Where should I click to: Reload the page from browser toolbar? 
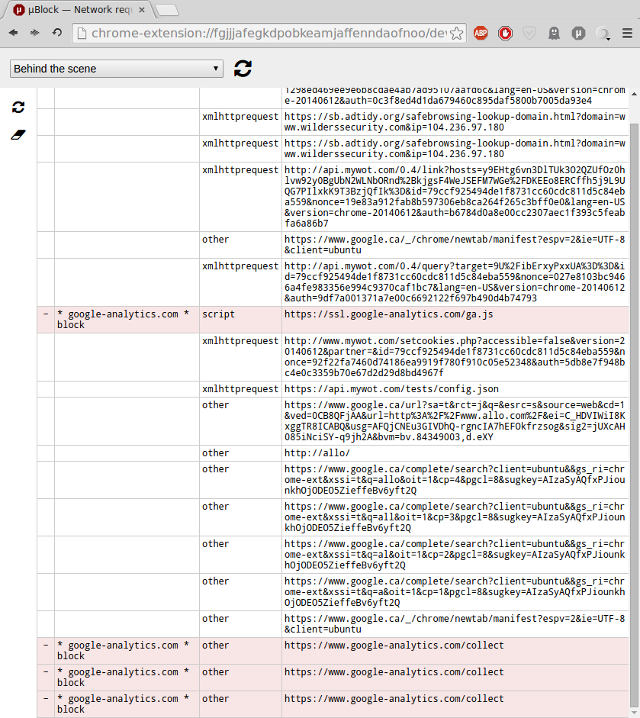tap(57, 33)
